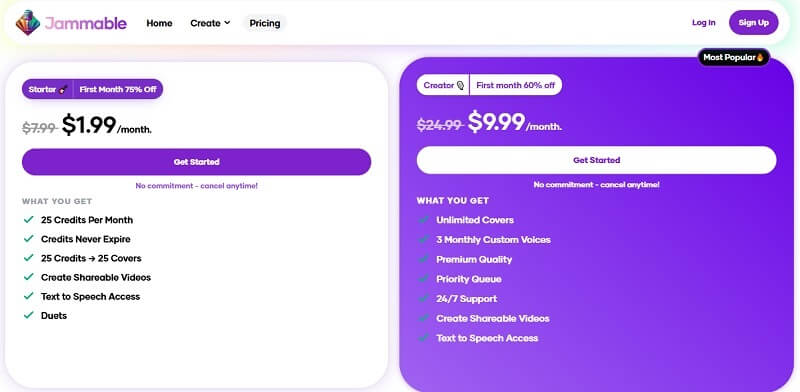800x392 pixels.
Task: Click checkmark beside 25 Credits Per Month
Action: tap(29, 220)
